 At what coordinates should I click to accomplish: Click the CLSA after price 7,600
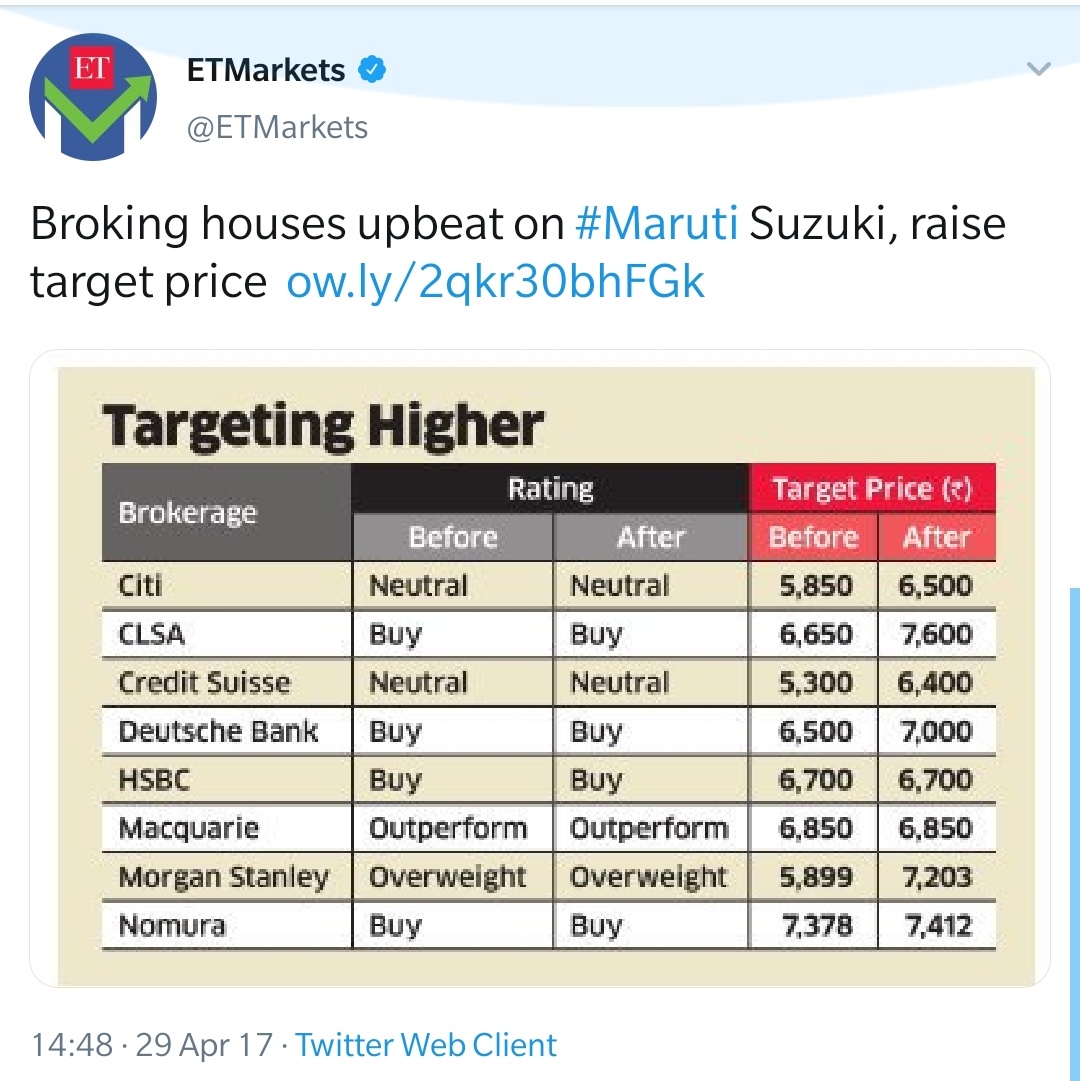click(937, 634)
